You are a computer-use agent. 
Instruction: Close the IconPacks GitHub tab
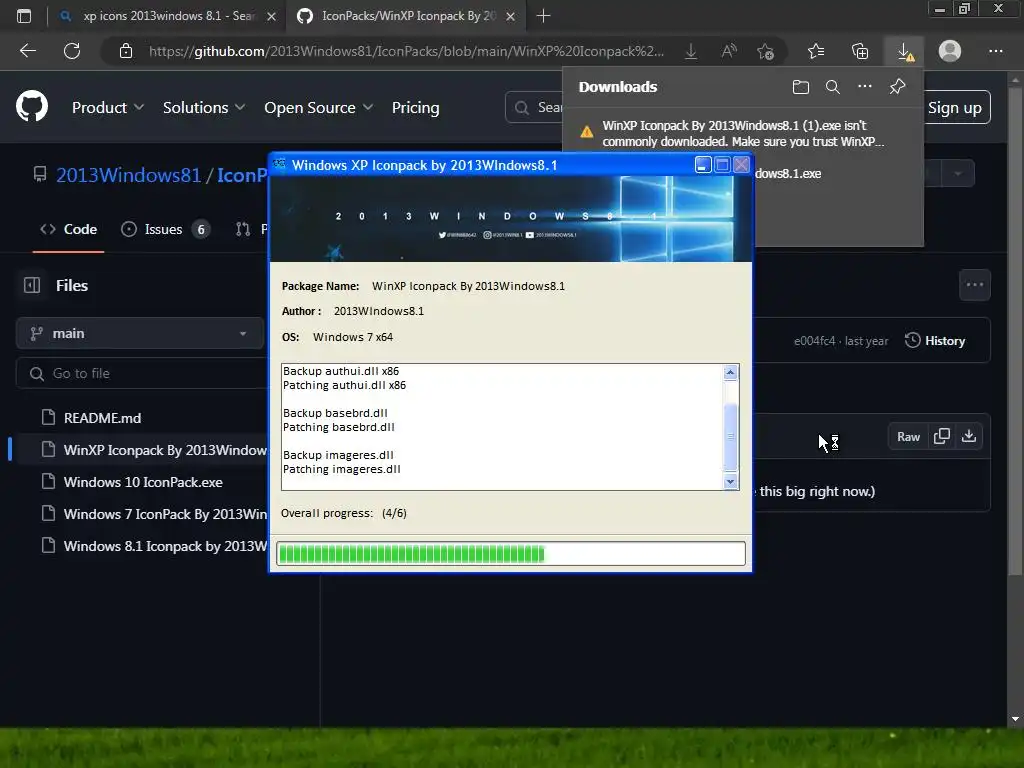[x=511, y=16]
